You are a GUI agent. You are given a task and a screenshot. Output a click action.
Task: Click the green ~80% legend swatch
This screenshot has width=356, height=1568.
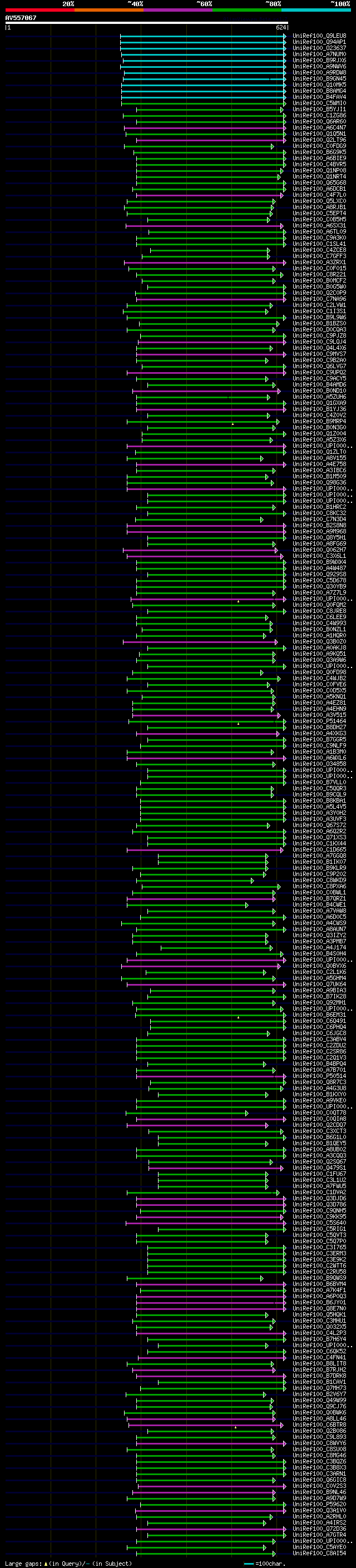247,11
